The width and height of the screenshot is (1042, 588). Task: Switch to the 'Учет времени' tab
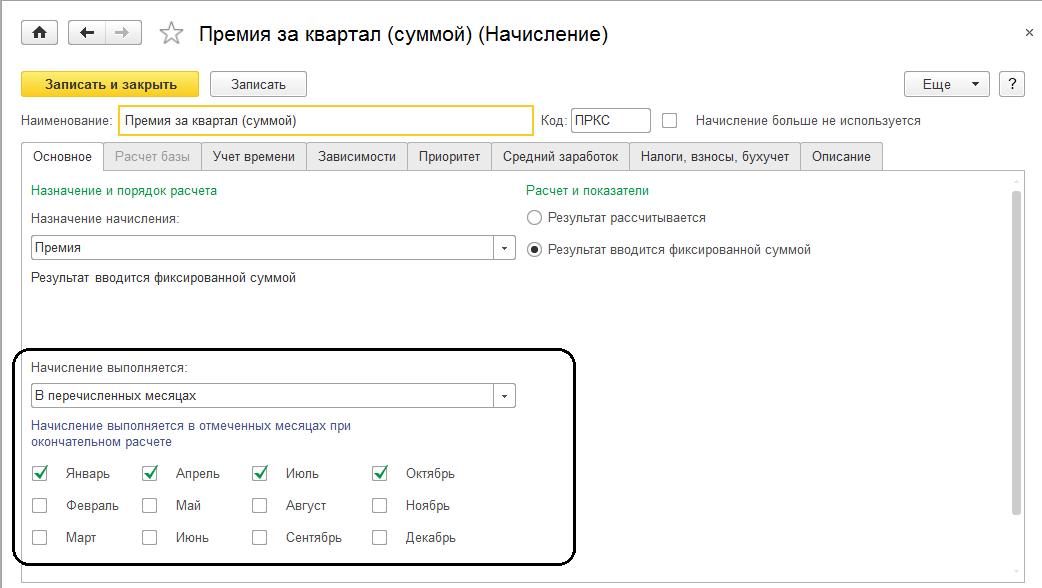click(254, 156)
